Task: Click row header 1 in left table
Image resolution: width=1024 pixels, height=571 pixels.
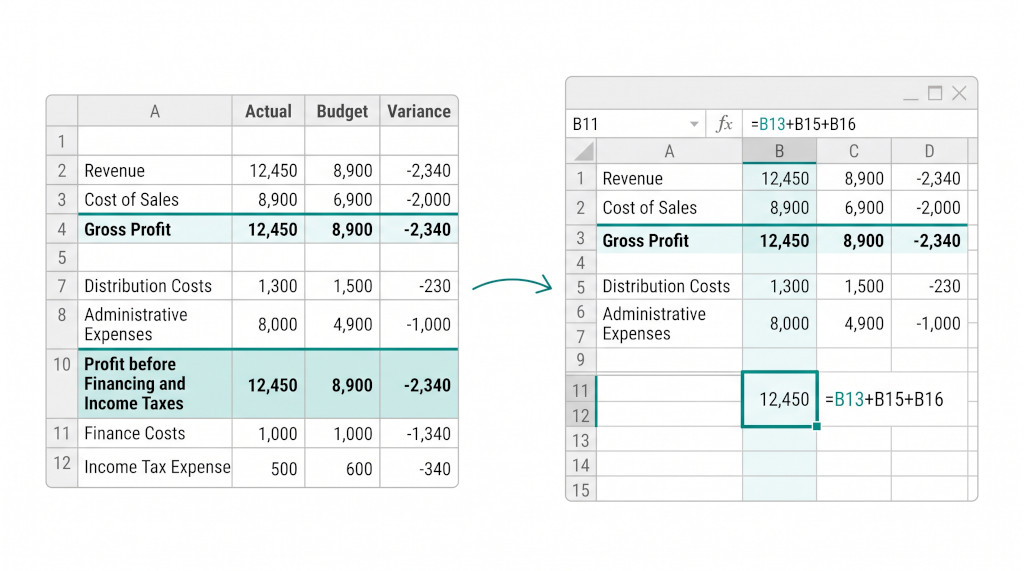Action: [62, 140]
